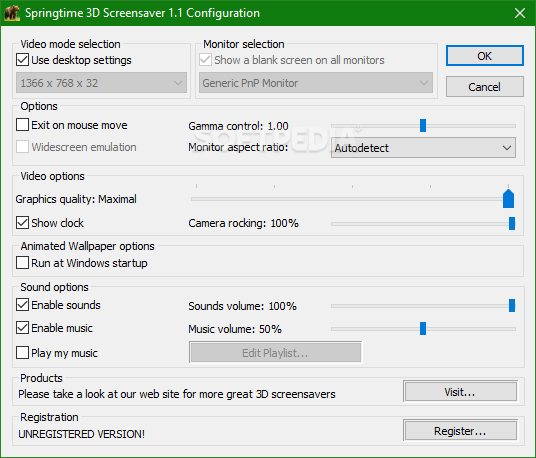Click the Sounds volume: 100% label

[242, 306]
